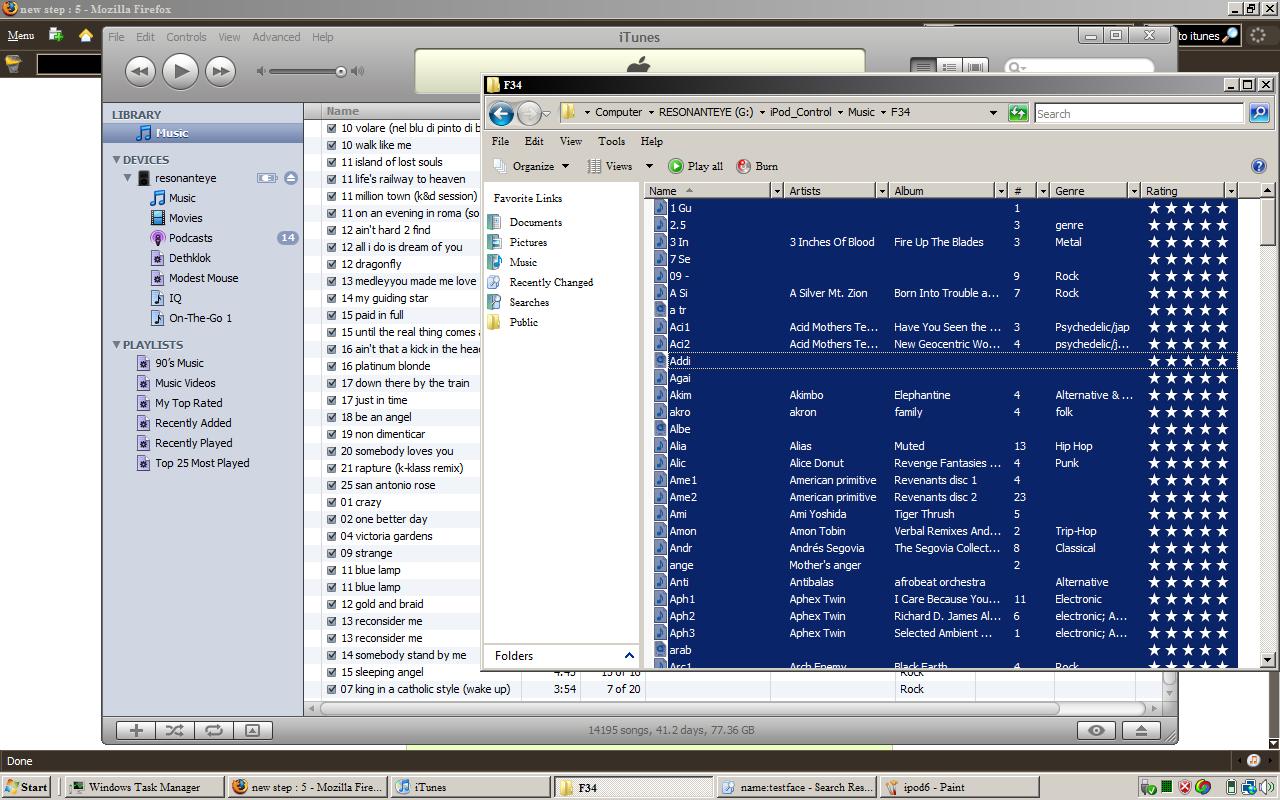Click Burn in Explorer toolbar
The image size is (1280, 800).
click(757, 166)
